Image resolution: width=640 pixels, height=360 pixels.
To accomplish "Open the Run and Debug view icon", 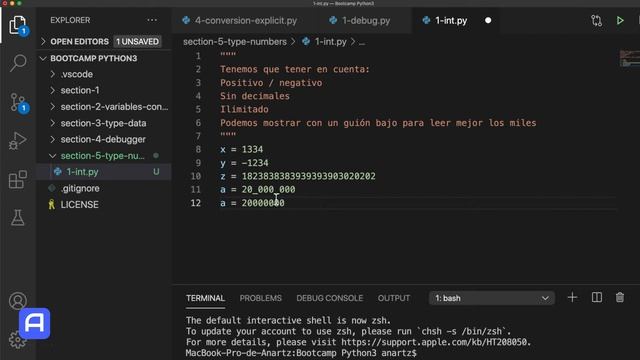I will 18,141.
